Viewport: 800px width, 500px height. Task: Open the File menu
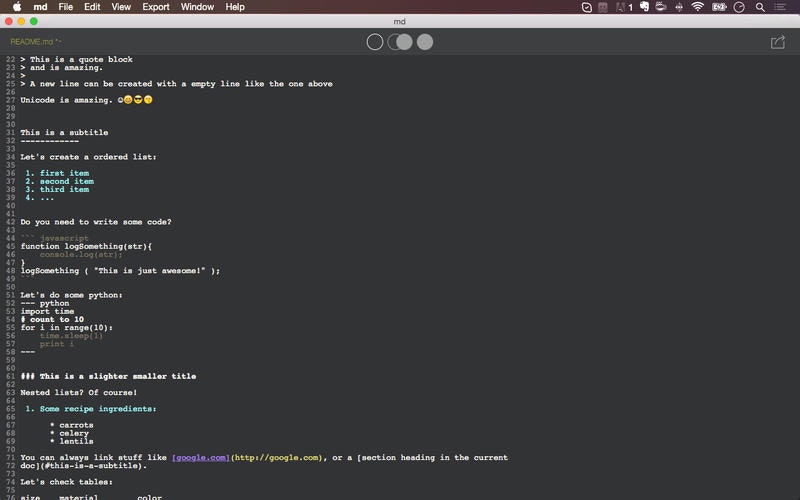pyautogui.click(x=65, y=7)
